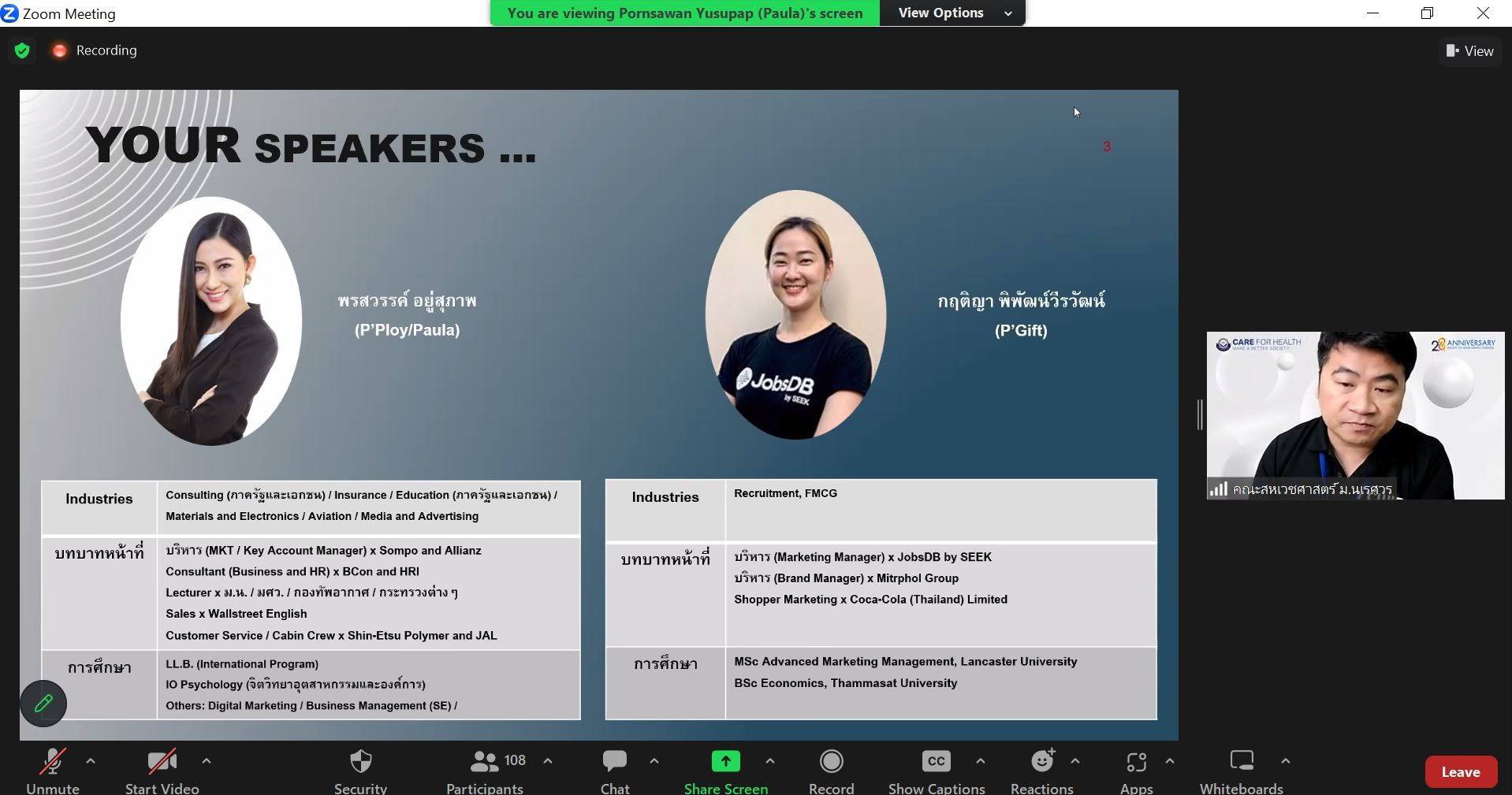Start recording with Record button
Image resolution: width=1512 pixels, height=795 pixels.
[832, 771]
